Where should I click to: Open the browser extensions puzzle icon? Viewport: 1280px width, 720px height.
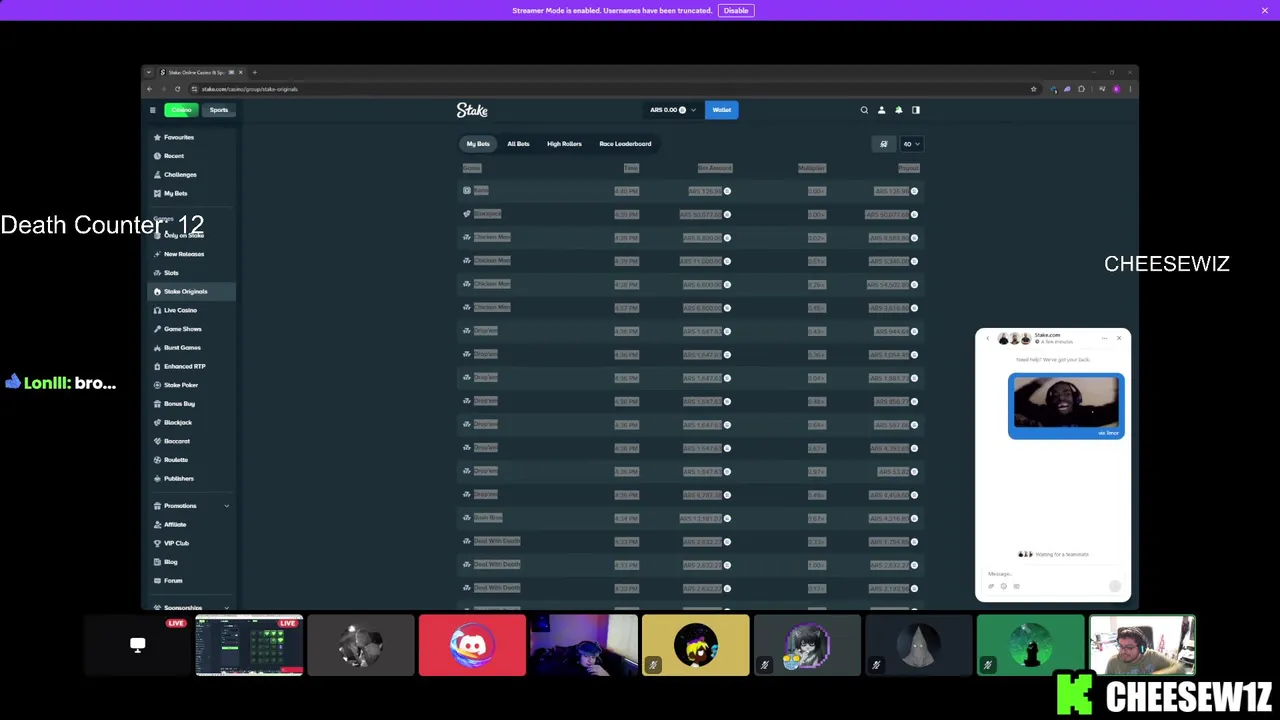point(1081,89)
